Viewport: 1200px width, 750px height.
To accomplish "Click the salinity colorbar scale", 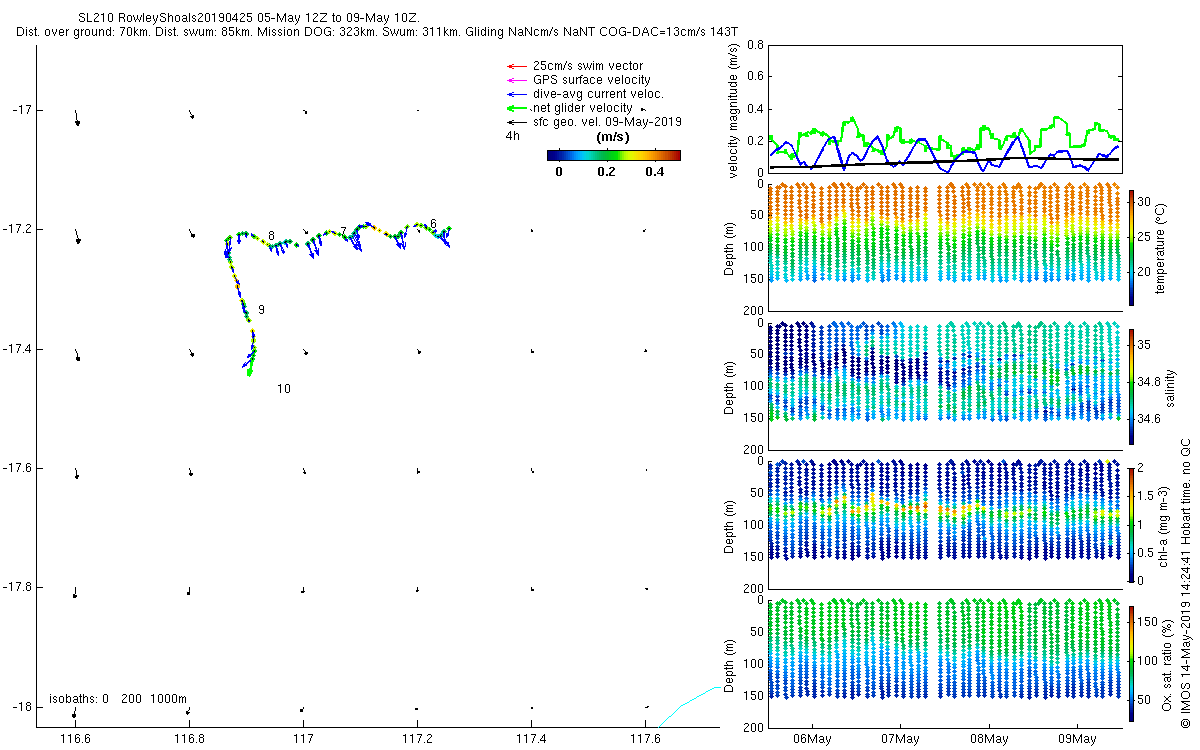I will 1132,386.
